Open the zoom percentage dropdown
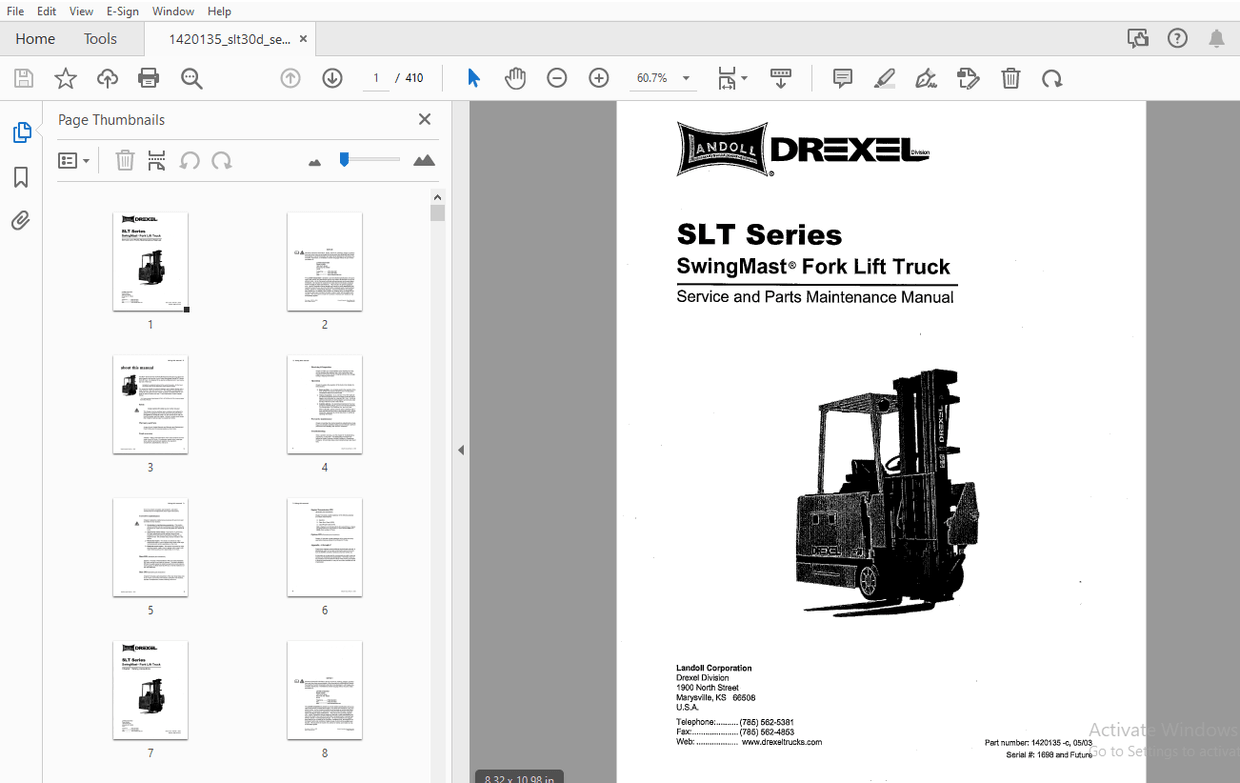Screen dimensions: 1240x783 [686, 77]
